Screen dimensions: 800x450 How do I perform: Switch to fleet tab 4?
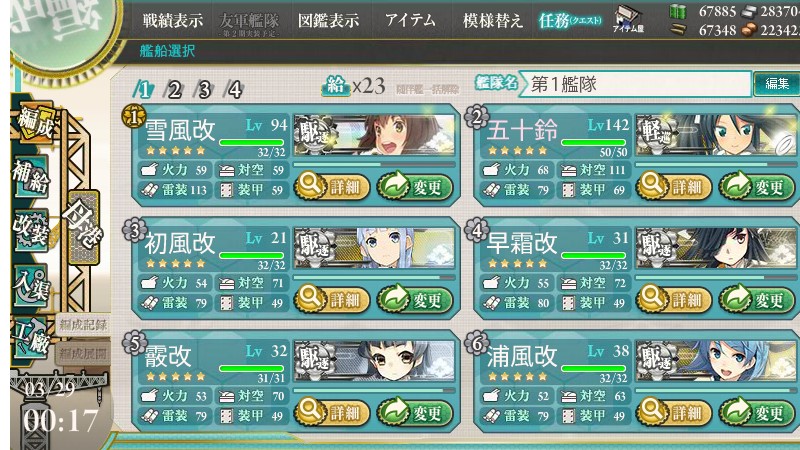pos(234,90)
